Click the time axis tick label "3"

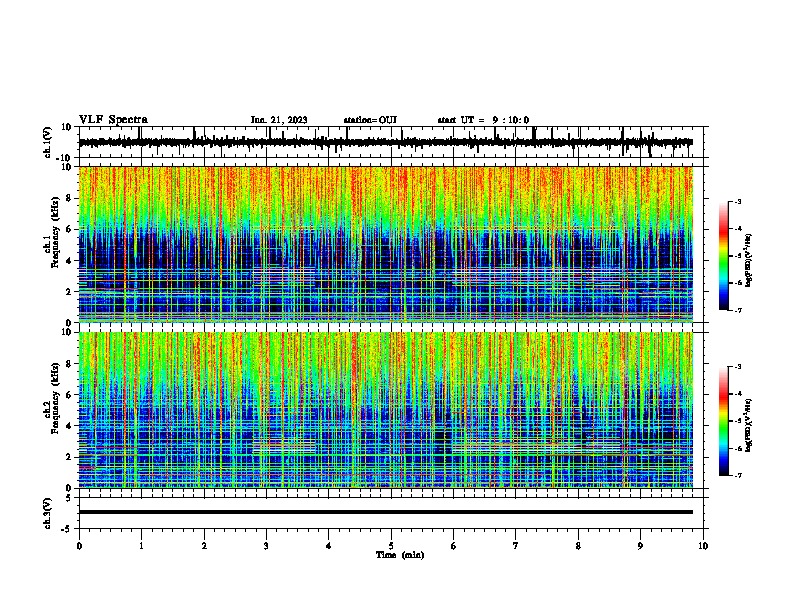click(x=267, y=546)
